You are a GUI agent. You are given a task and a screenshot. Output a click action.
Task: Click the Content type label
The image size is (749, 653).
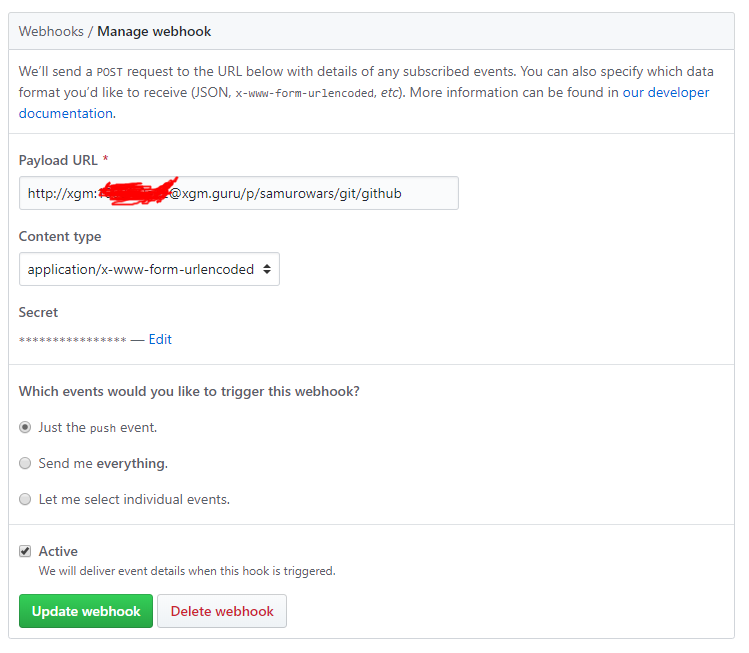tap(60, 236)
